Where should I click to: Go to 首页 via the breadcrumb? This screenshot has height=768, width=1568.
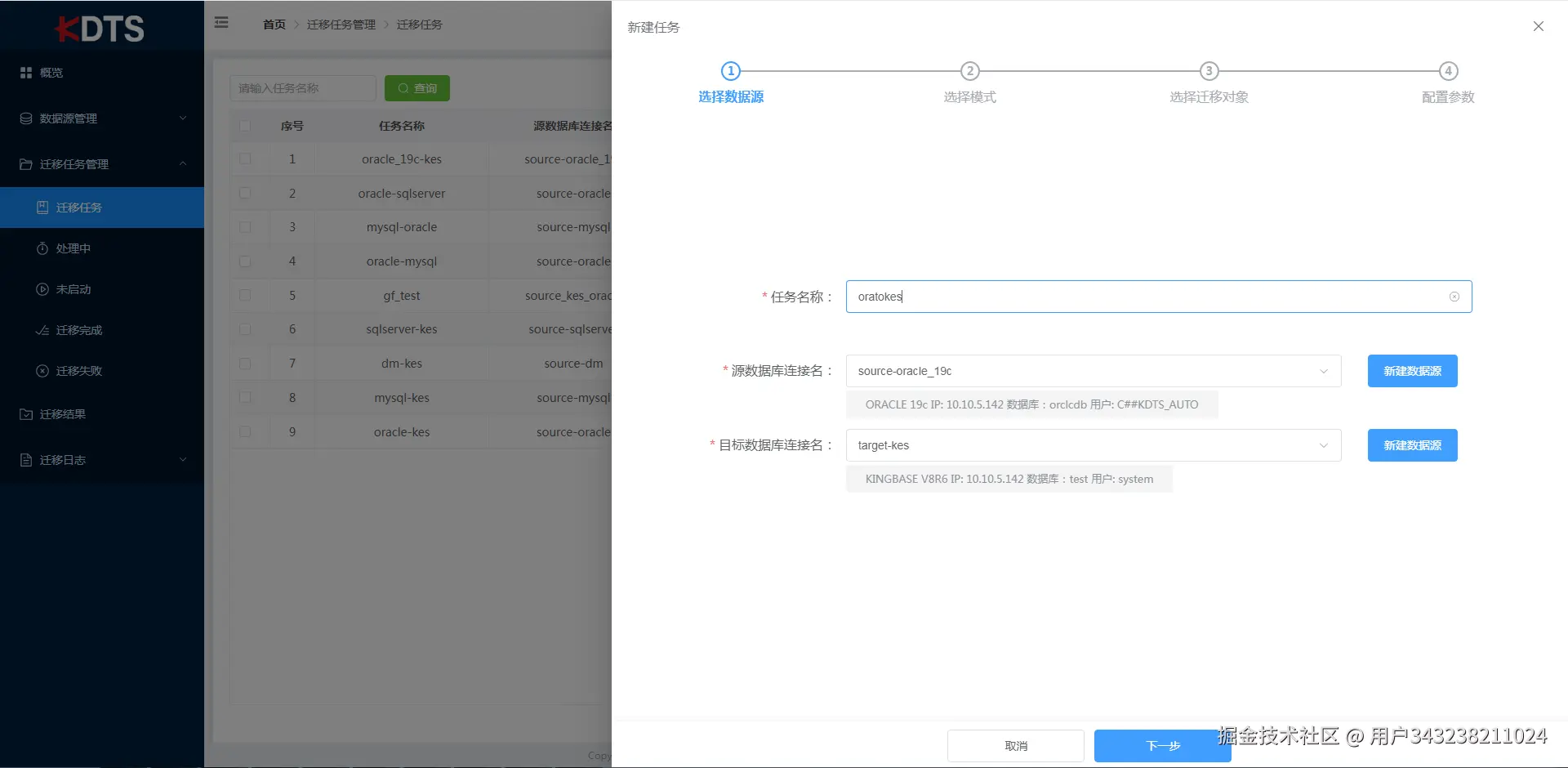[x=274, y=25]
